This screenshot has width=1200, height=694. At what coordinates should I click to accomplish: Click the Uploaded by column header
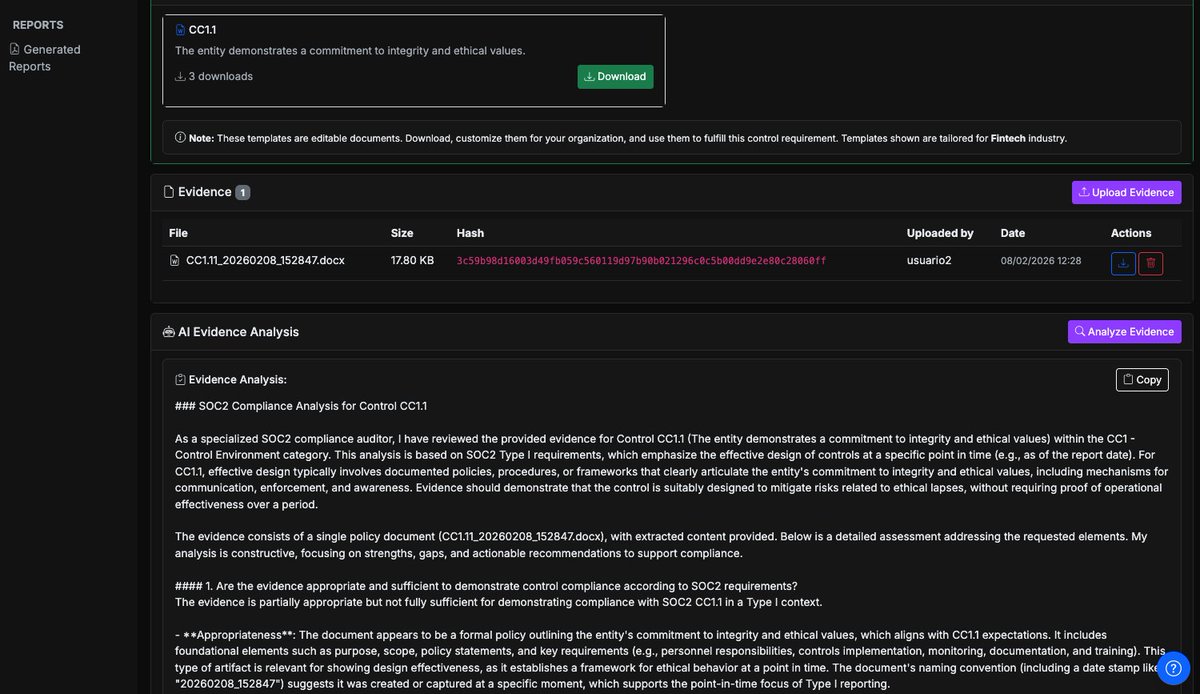pos(940,233)
